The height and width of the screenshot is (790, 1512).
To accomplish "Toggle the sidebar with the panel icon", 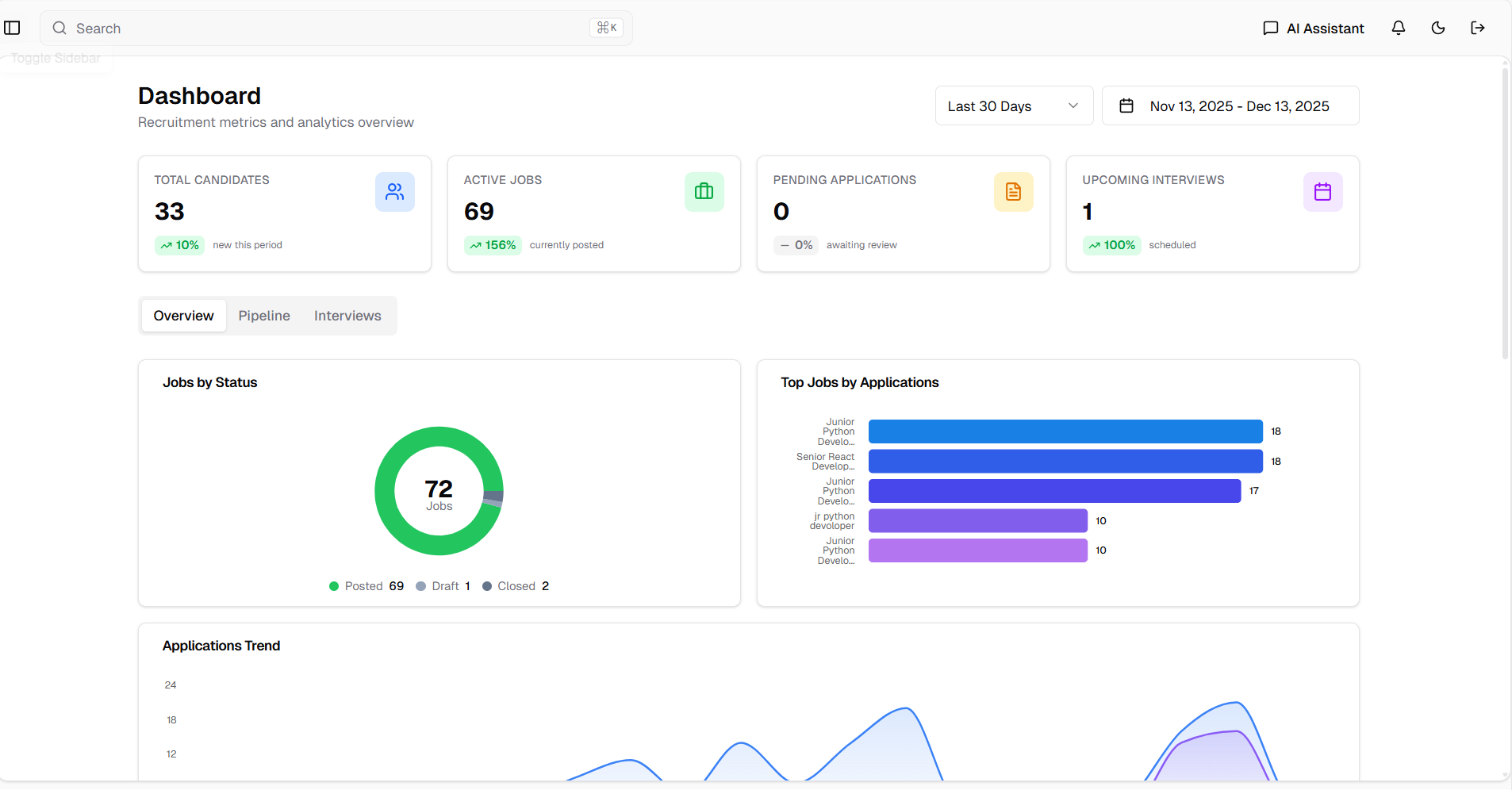I will [13, 28].
